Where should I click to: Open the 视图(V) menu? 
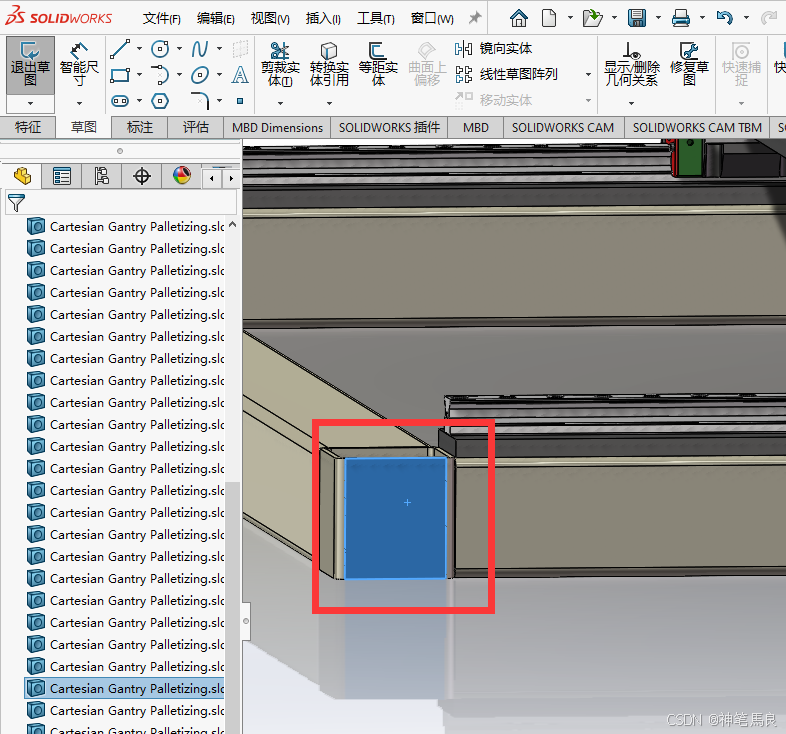point(270,19)
